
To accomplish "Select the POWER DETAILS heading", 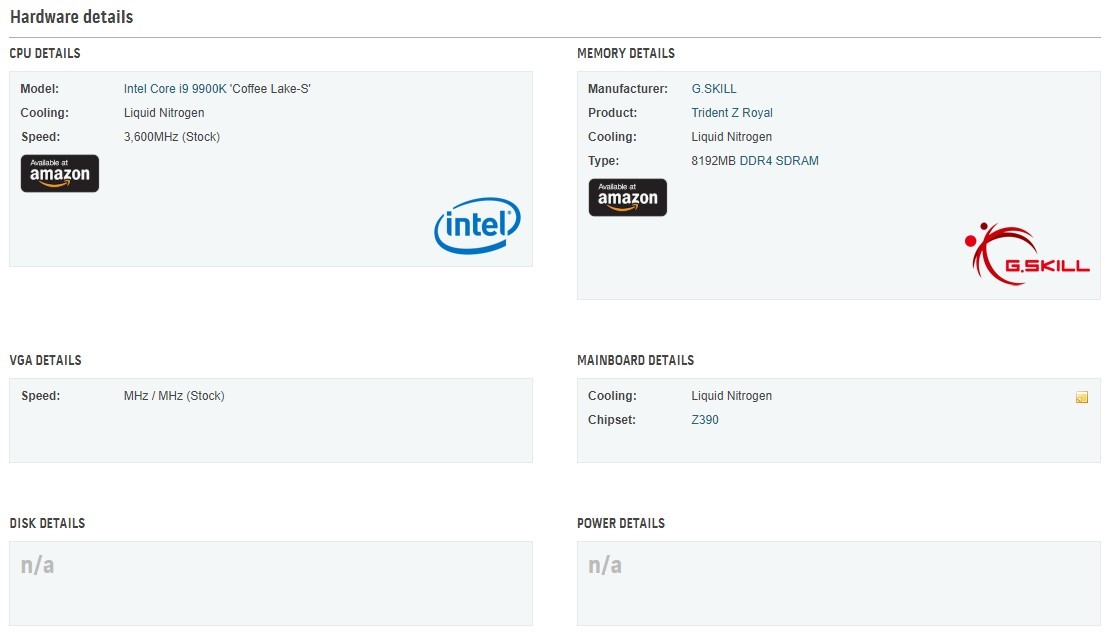I will (621, 523).
